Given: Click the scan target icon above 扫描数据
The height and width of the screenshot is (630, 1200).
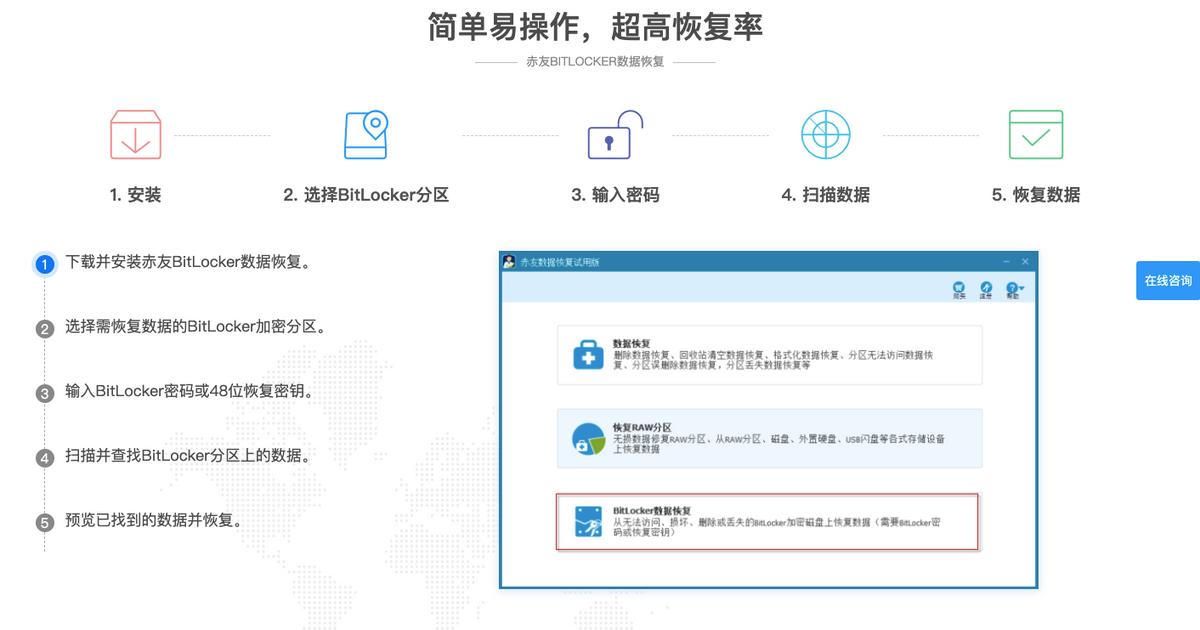Looking at the screenshot, I should (827, 133).
